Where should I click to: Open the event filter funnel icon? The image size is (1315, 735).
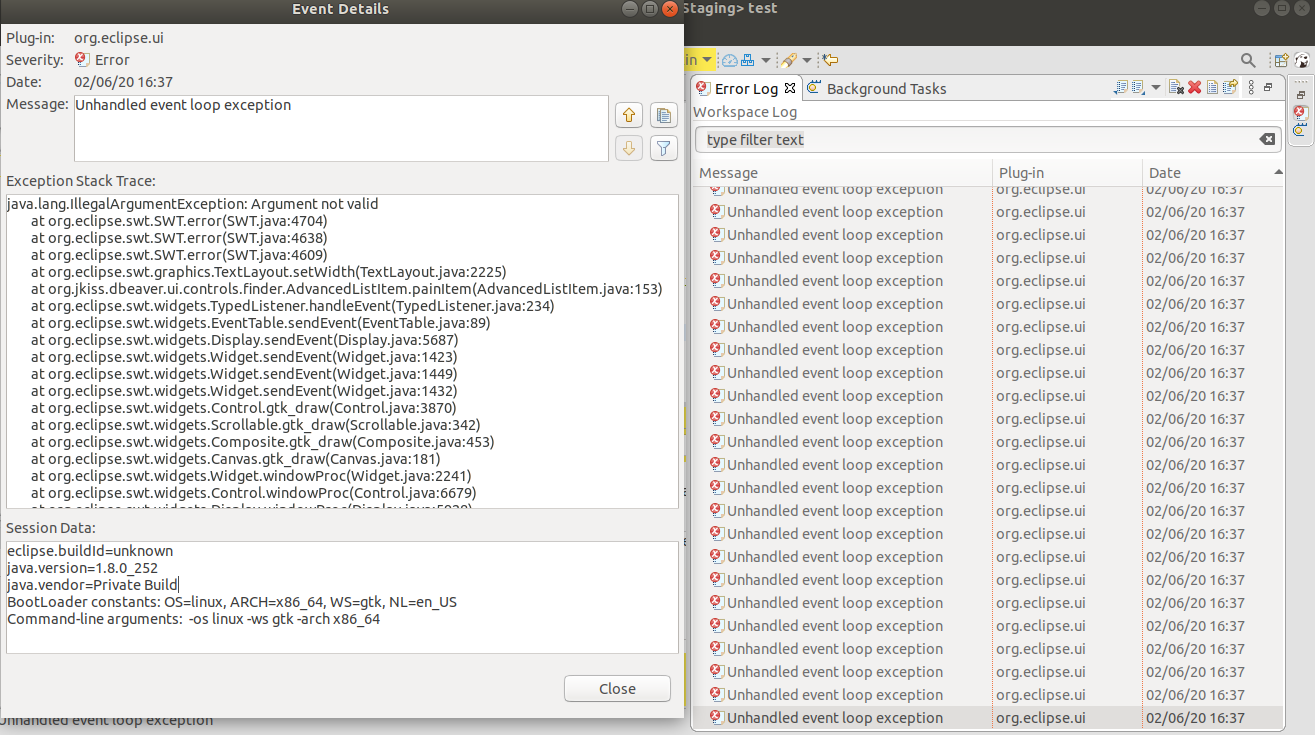664,148
